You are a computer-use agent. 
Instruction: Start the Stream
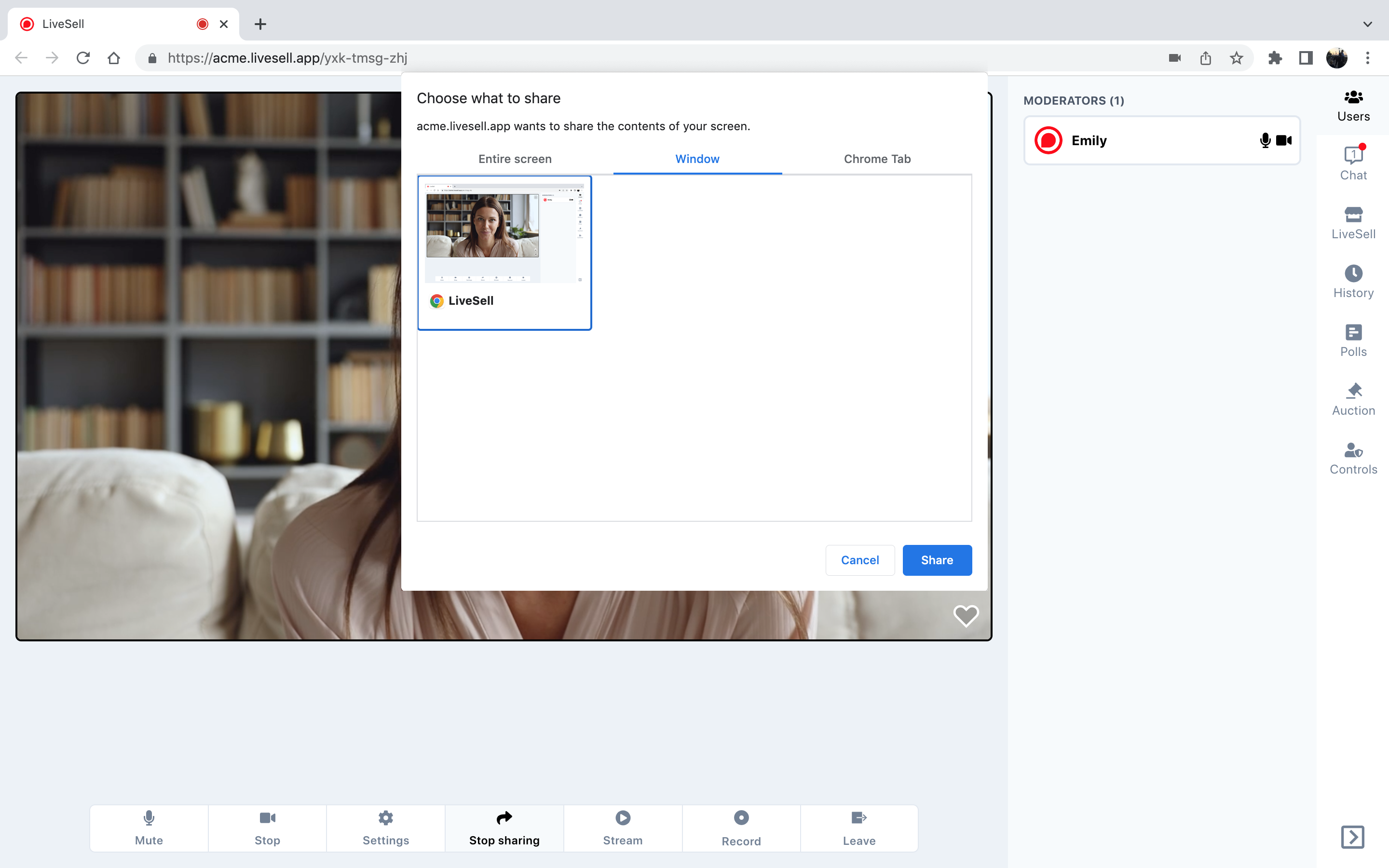pos(623,828)
